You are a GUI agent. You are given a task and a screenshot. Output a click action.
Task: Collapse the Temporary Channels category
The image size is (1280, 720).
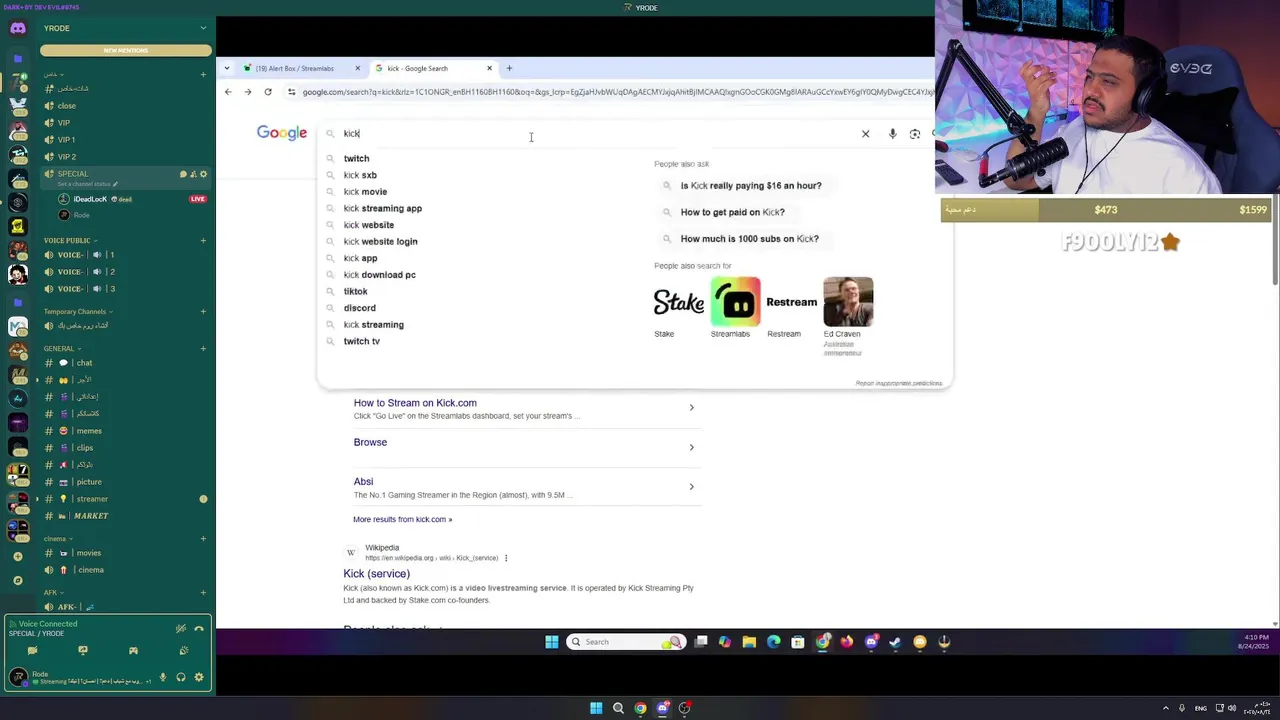pyautogui.click(x=78, y=311)
